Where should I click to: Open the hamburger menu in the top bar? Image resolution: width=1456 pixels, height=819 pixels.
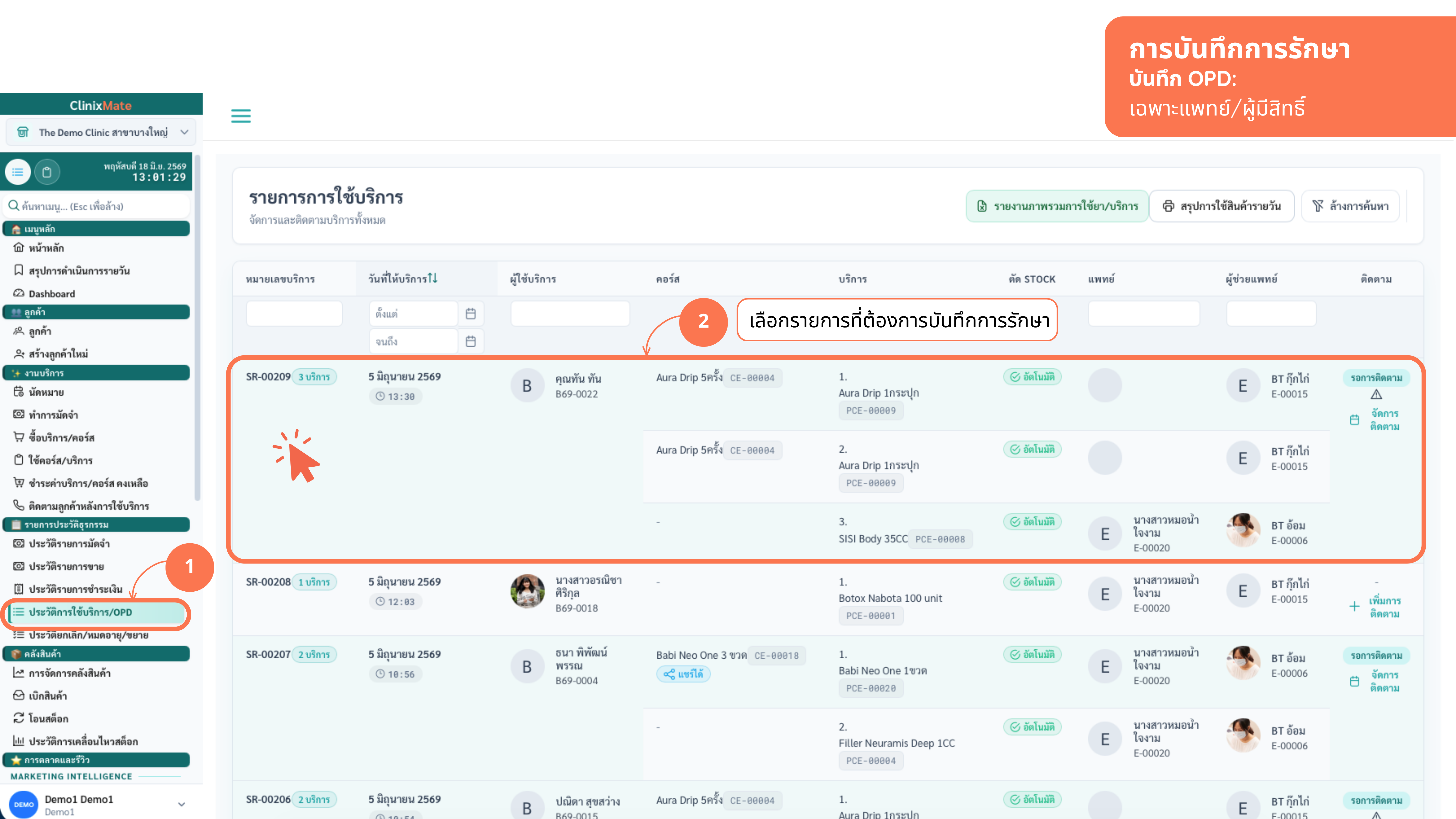pos(241,116)
